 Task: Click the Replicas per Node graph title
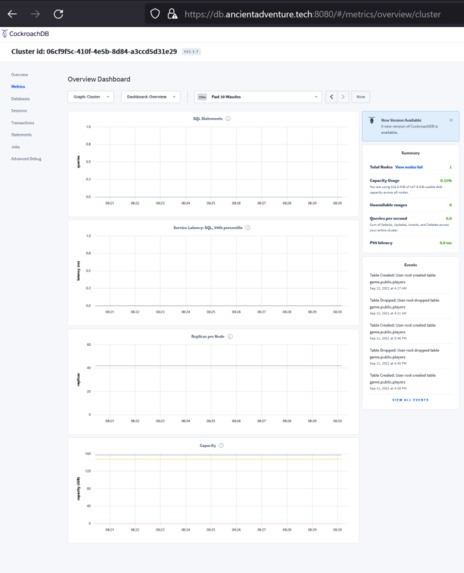[x=208, y=337]
